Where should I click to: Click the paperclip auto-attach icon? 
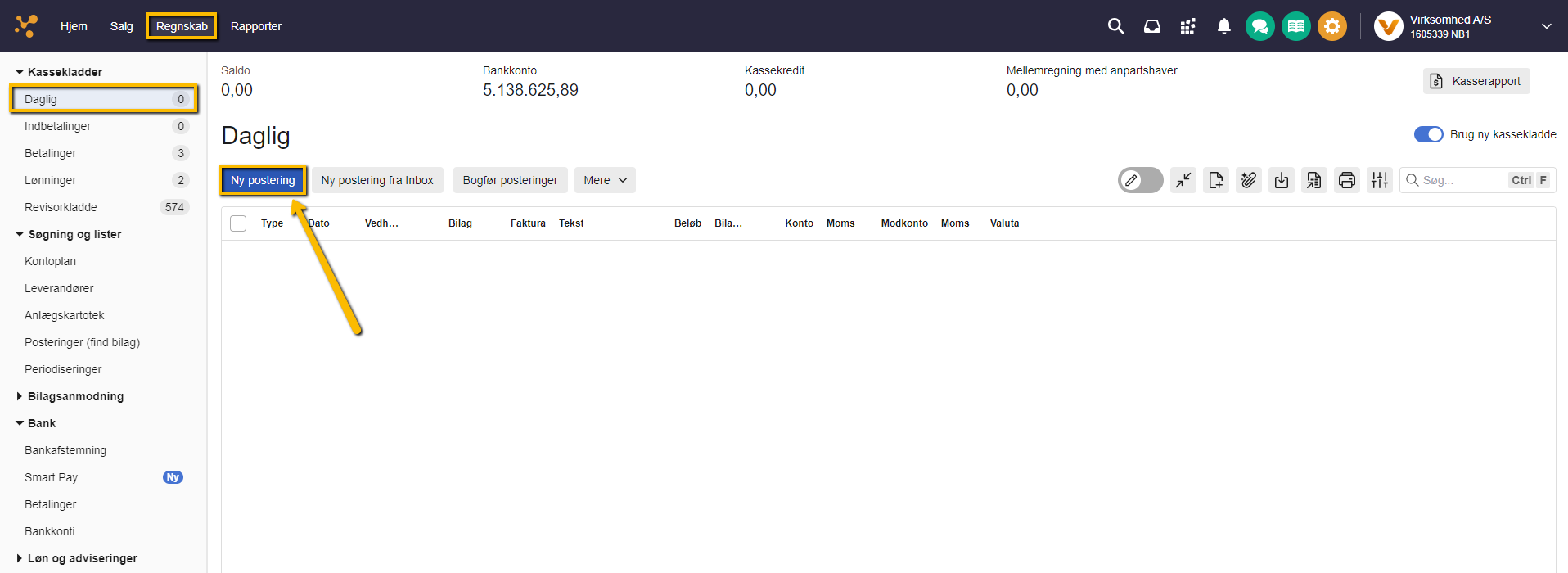pos(1248,180)
